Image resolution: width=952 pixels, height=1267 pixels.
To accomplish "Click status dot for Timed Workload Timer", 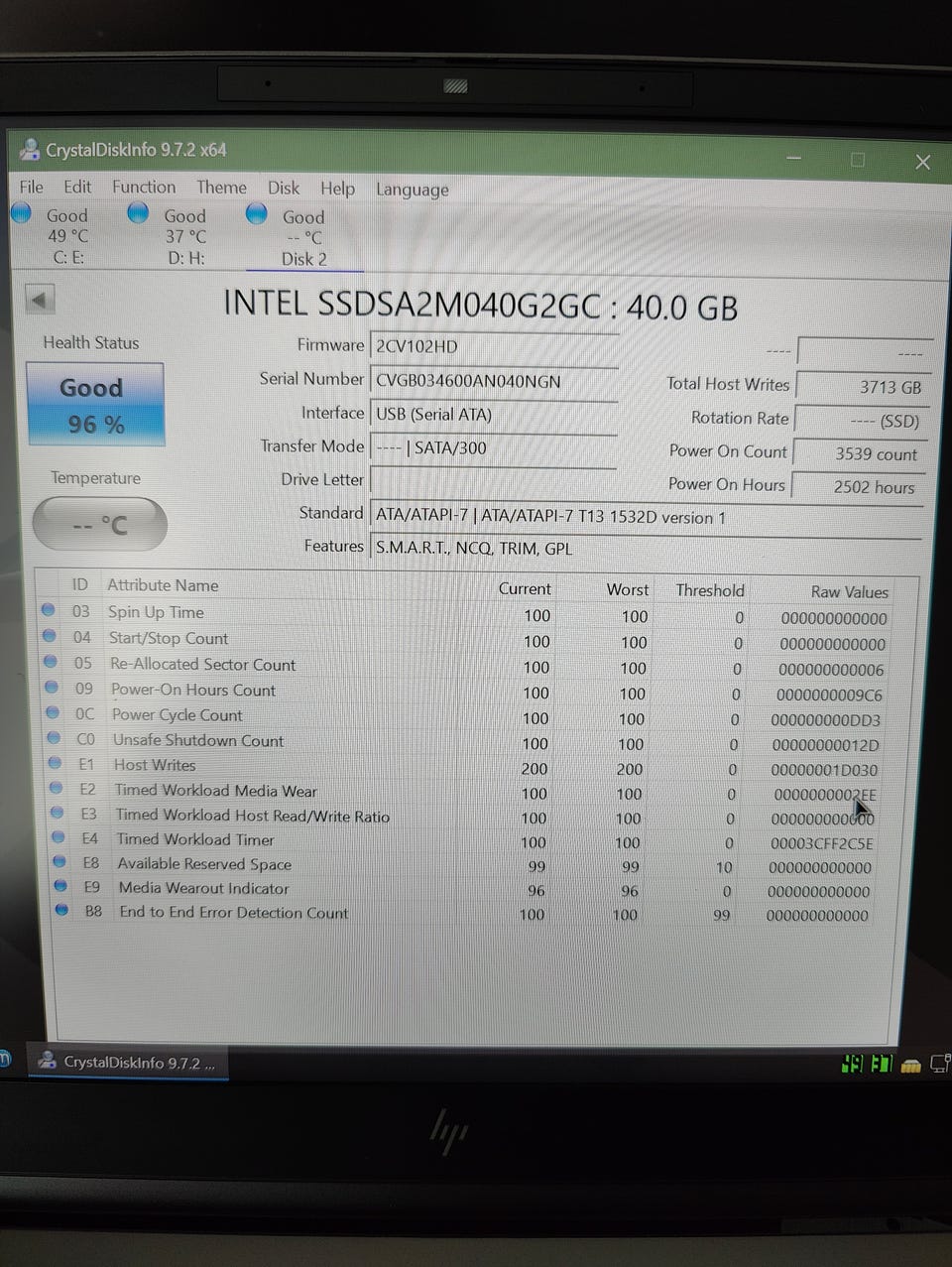I will click(59, 837).
